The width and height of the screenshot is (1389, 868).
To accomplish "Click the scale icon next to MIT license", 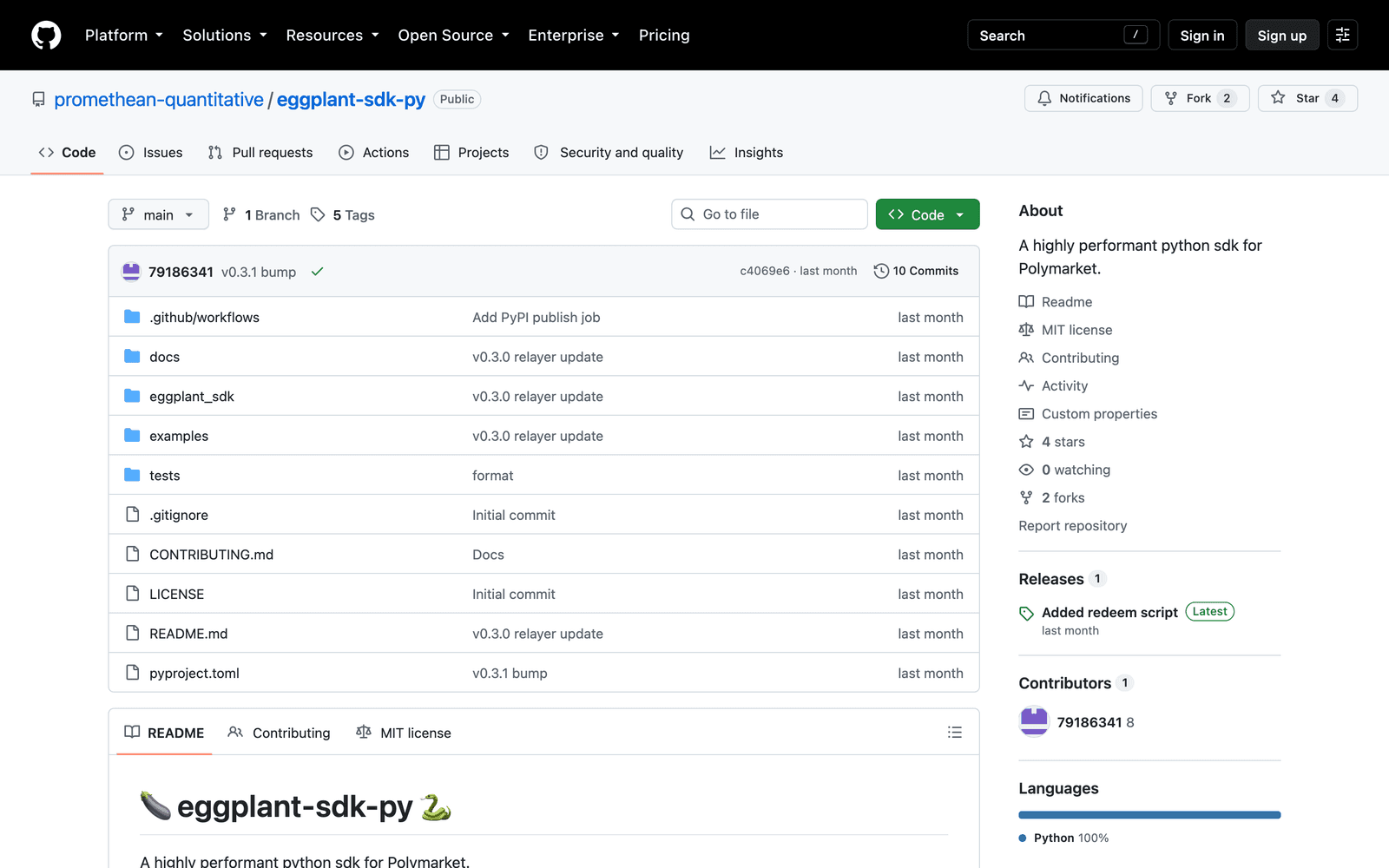I will [1026, 330].
